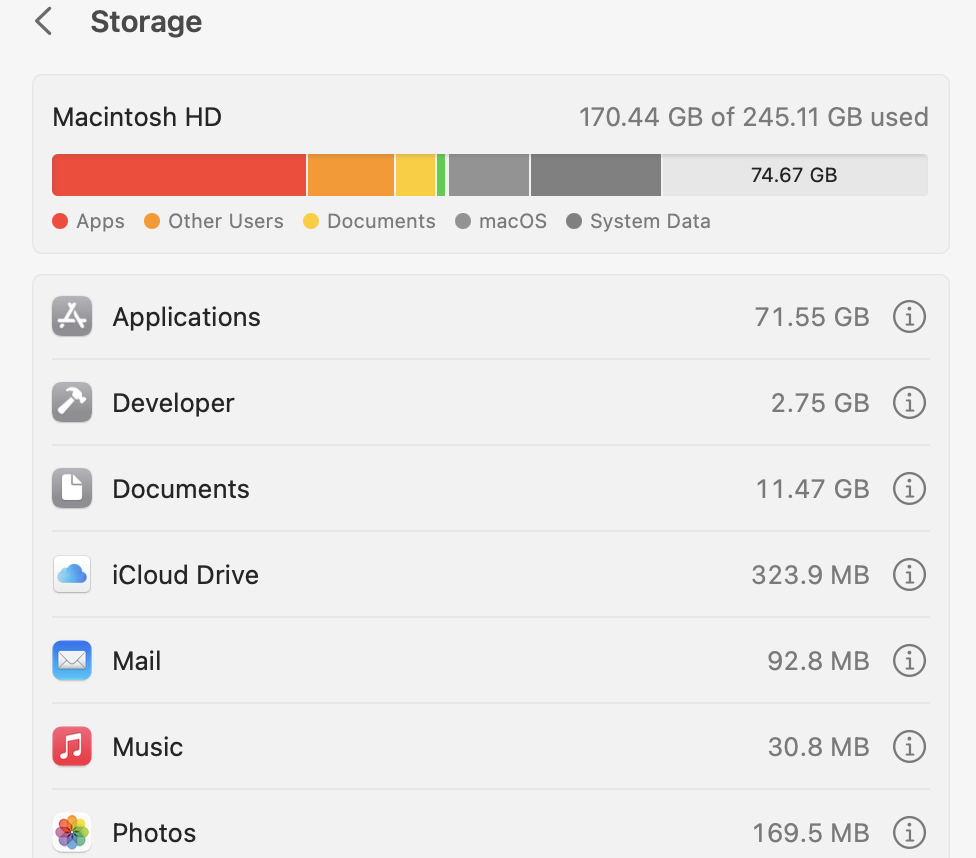Click the Mail envelope icon
Viewport: 976px width, 858px height.
click(x=72, y=660)
